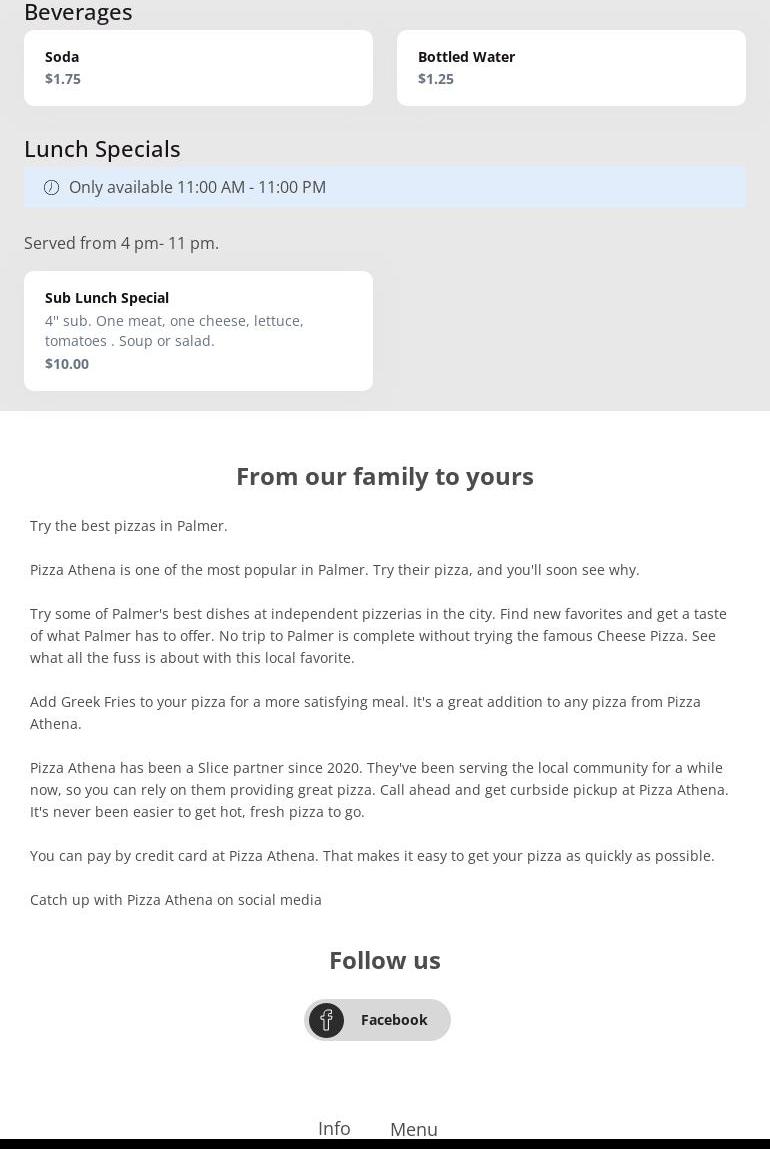Click 'Catch up with Pizza Athena' text
Screen dimensions: 770x1149
click(176, 900)
